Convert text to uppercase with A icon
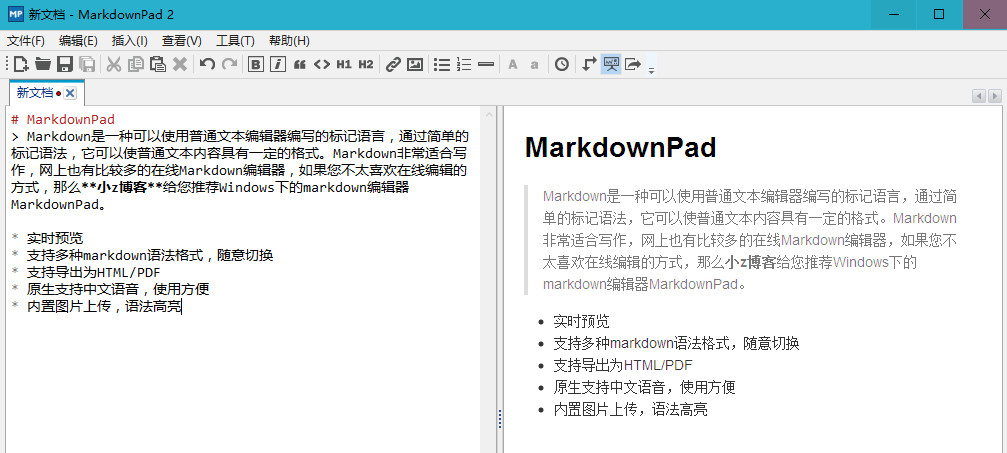This screenshot has height=453, width=1007. coord(512,64)
